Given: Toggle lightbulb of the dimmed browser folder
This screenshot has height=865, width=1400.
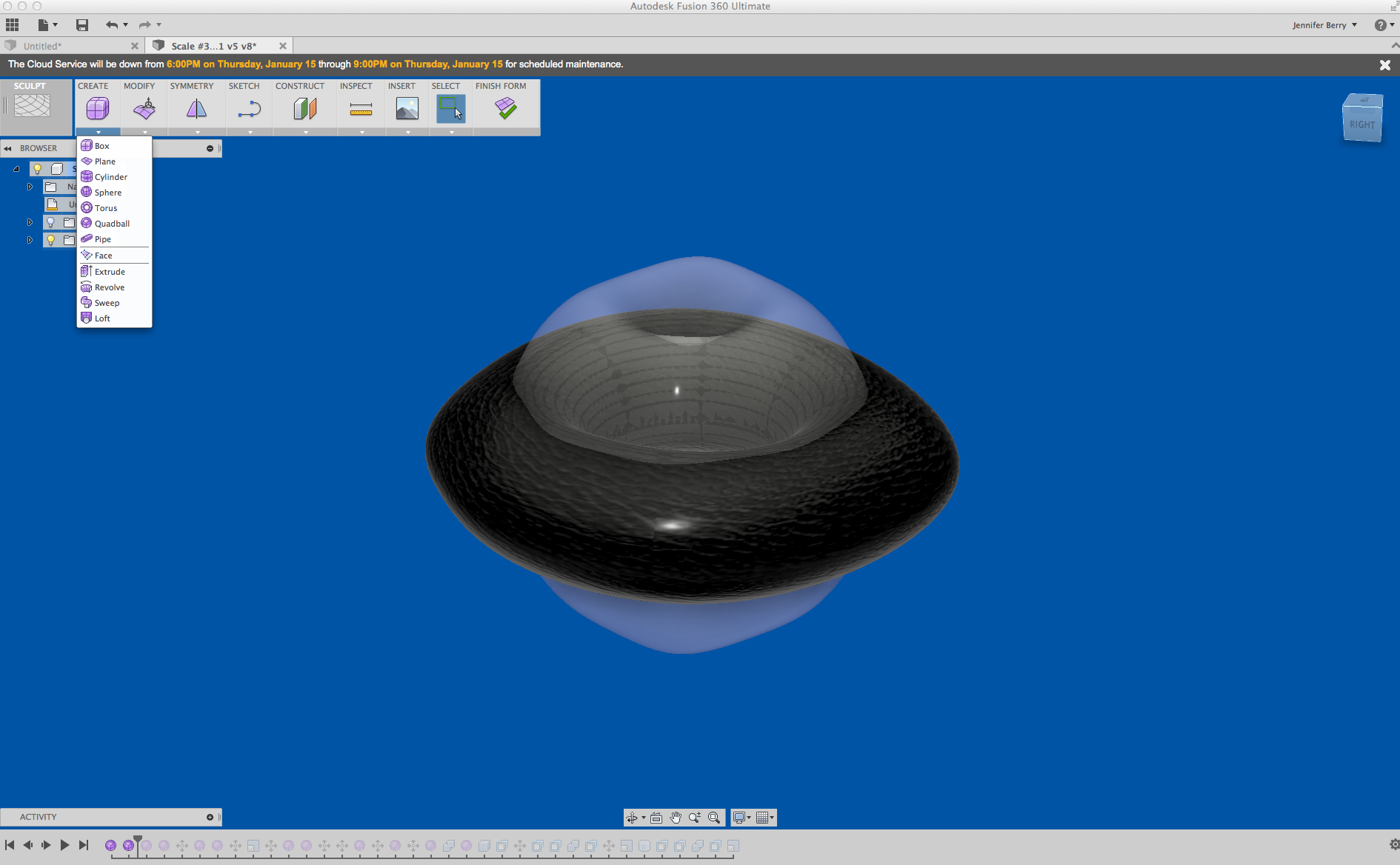Looking at the screenshot, I should click(x=50, y=222).
